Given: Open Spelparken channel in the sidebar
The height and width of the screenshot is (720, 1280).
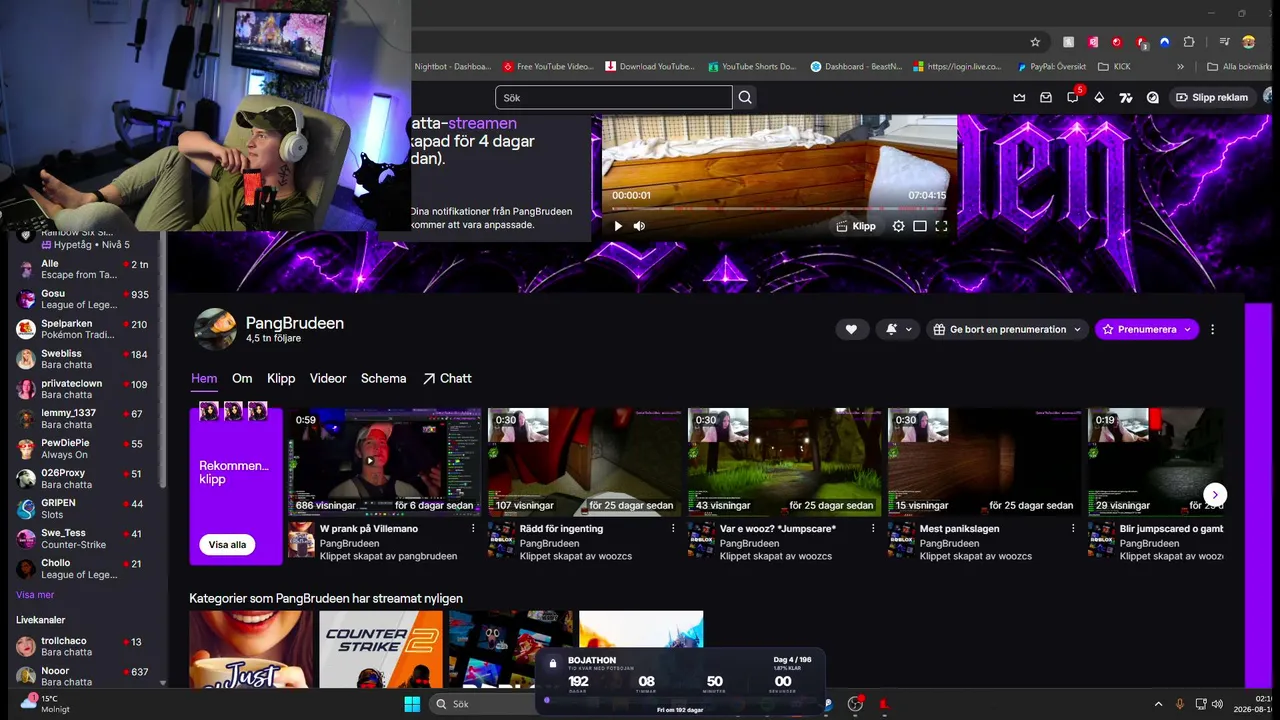Looking at the screenshot, I should [x=82, y=329].
